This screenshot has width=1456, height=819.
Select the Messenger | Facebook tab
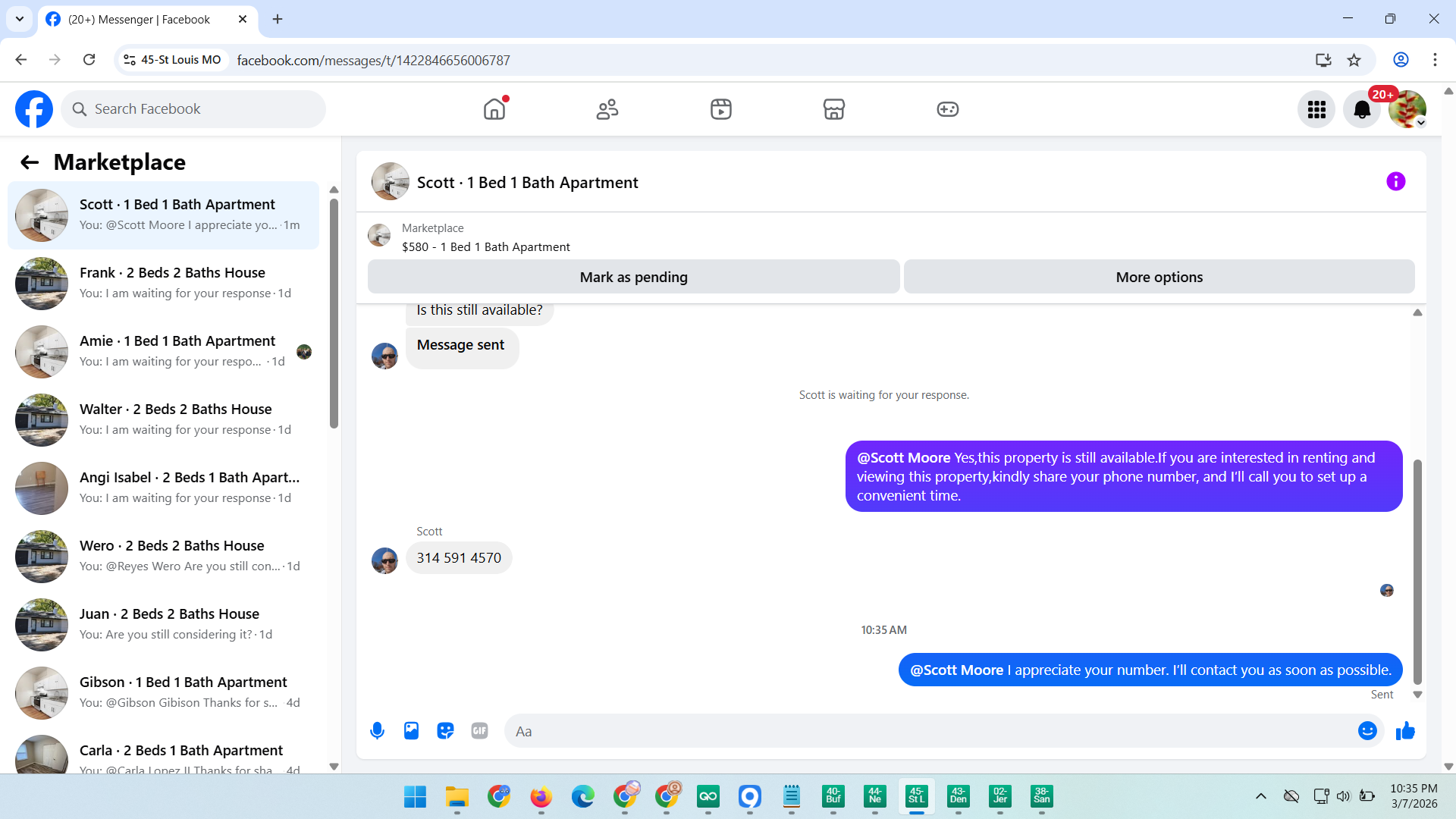point(147,19)
